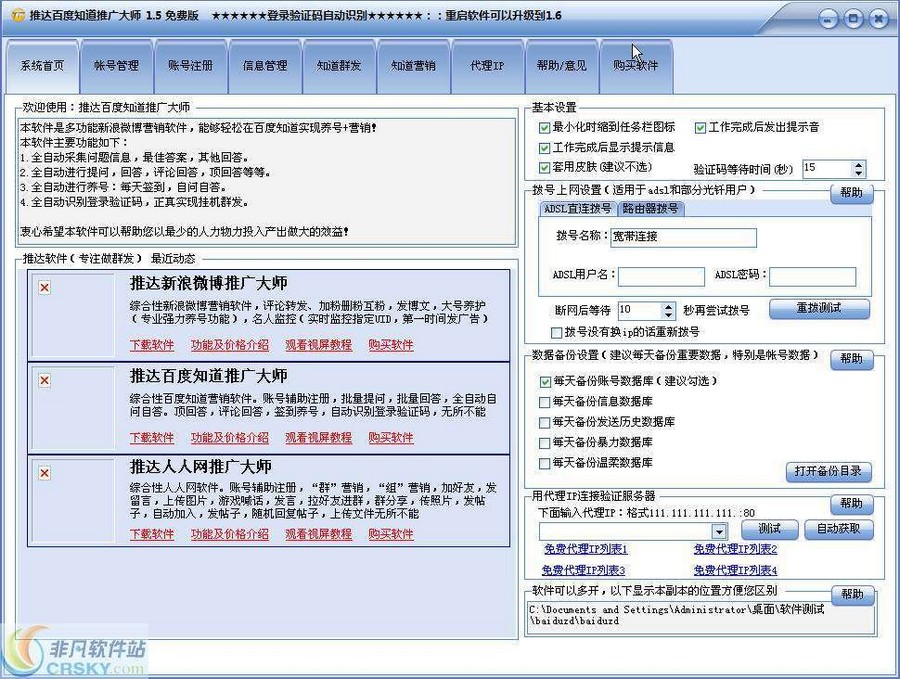Click 购买软件 link for 人人网推广大师
The image size is (900, 679).
click(x=391, y=534)
